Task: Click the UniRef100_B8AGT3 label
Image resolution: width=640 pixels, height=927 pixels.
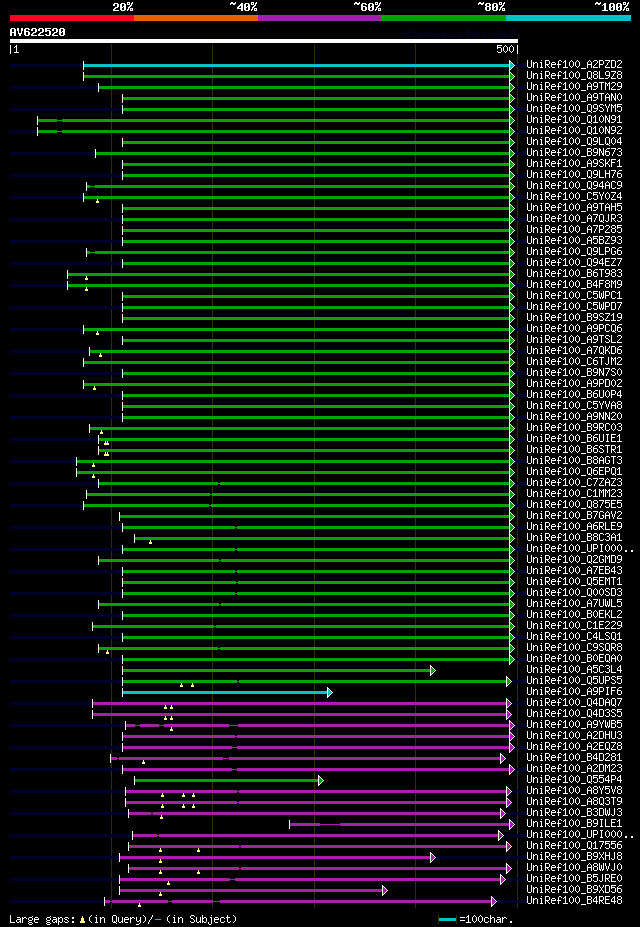Action: coord(574,461)
